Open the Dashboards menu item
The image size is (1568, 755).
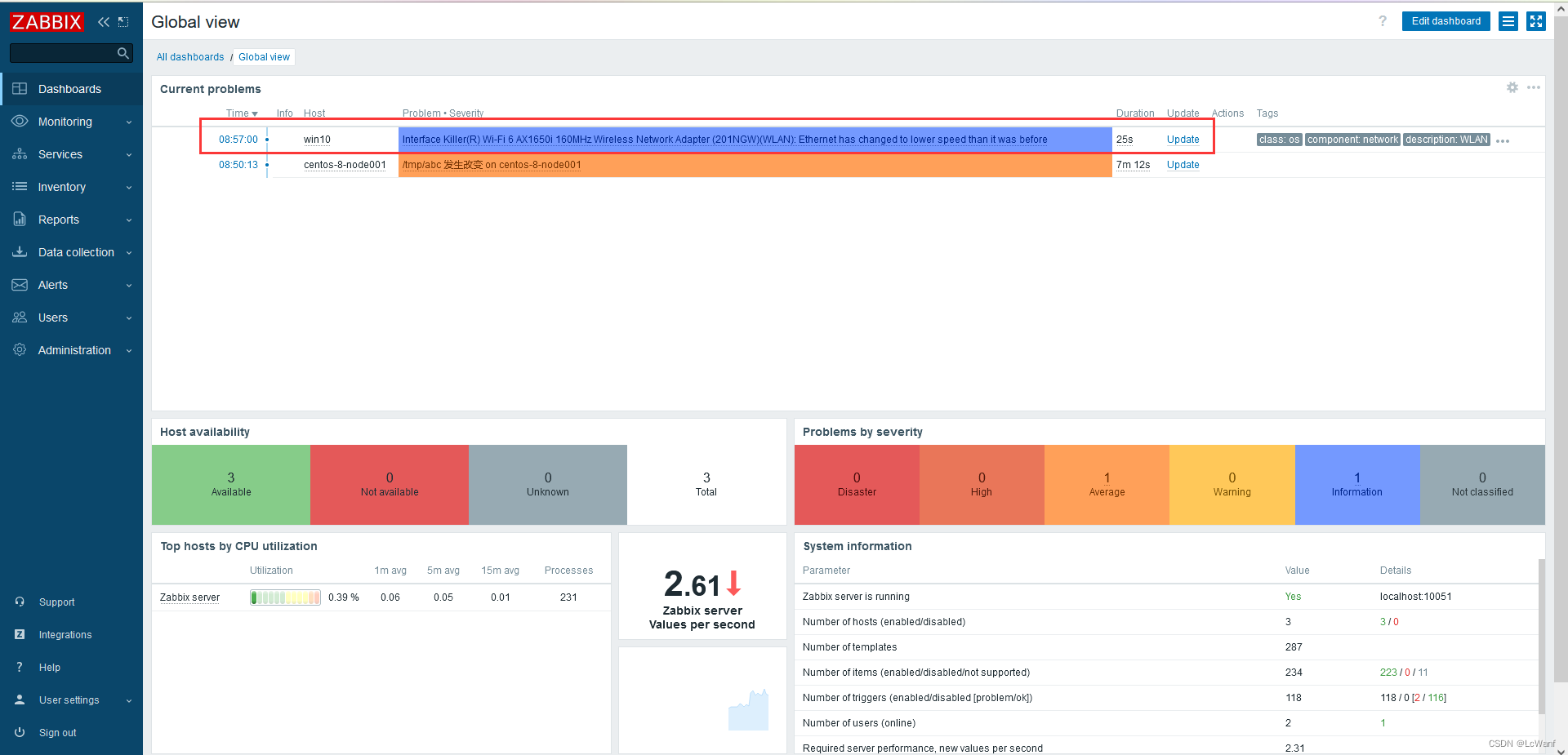click(x=71, y=89)
